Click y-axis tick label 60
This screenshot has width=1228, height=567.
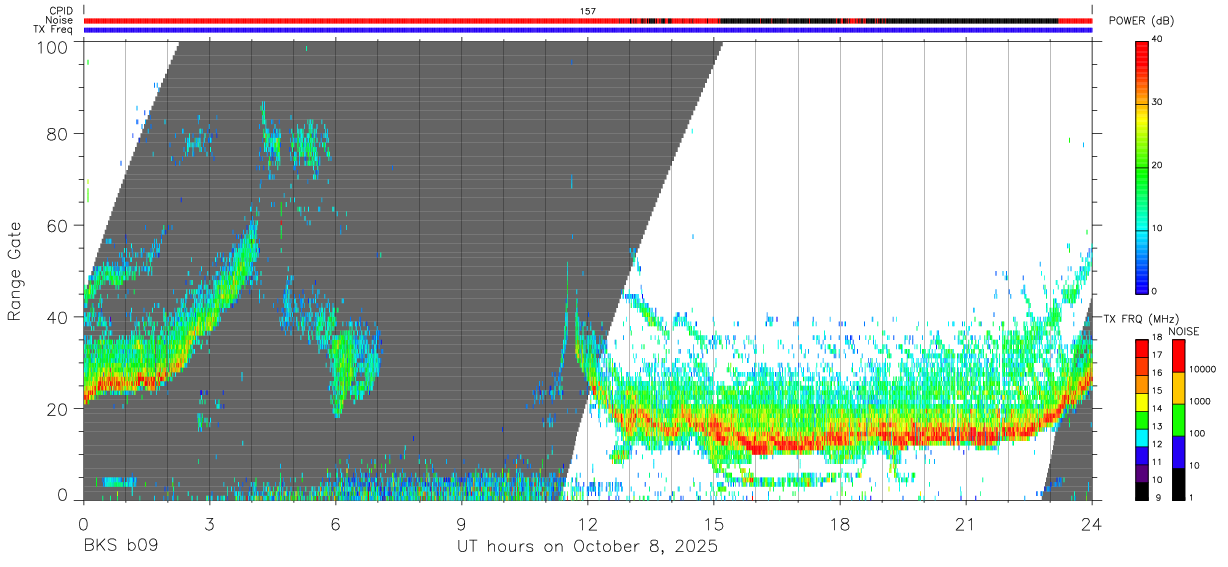(57, 225)
